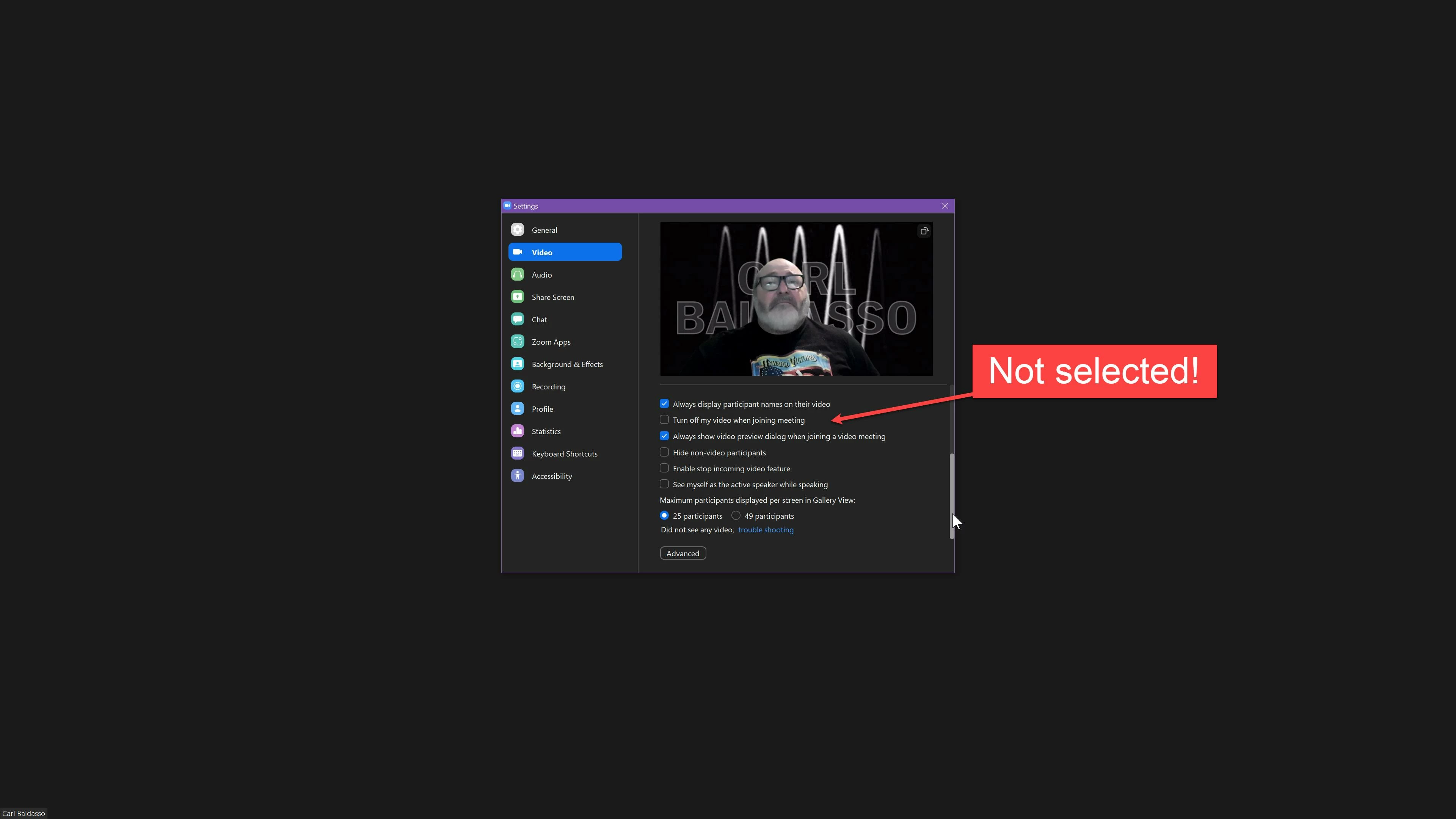Open Audio settings via headphone icon
The width and height of the screenshot is (1456, 819).
click(517, 275)
